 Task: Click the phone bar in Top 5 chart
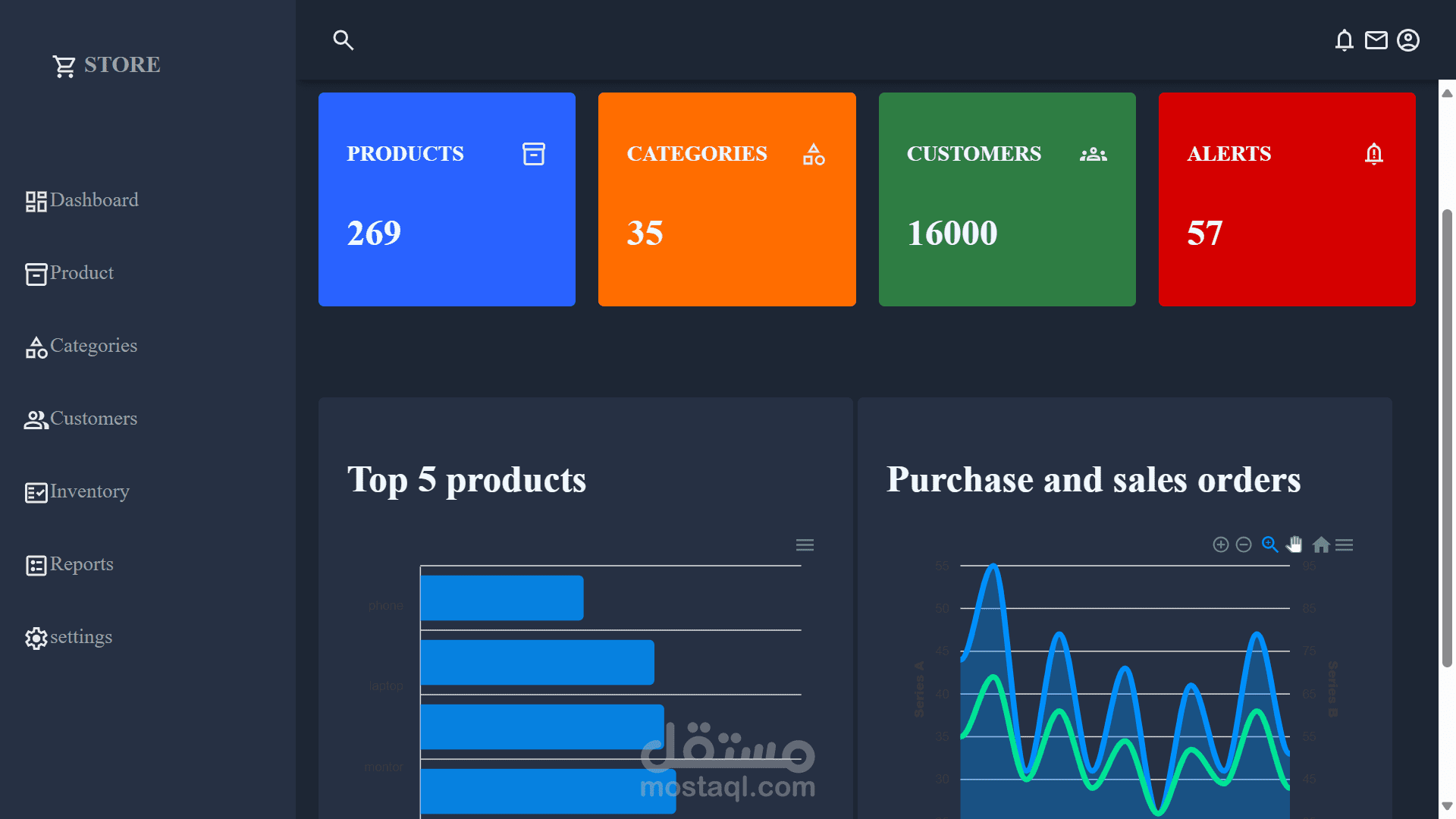tap(502, 598)
